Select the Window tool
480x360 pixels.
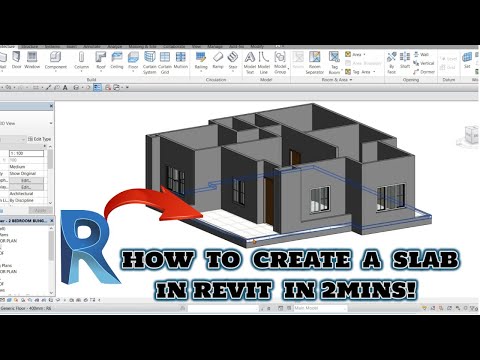click(32, 60)
